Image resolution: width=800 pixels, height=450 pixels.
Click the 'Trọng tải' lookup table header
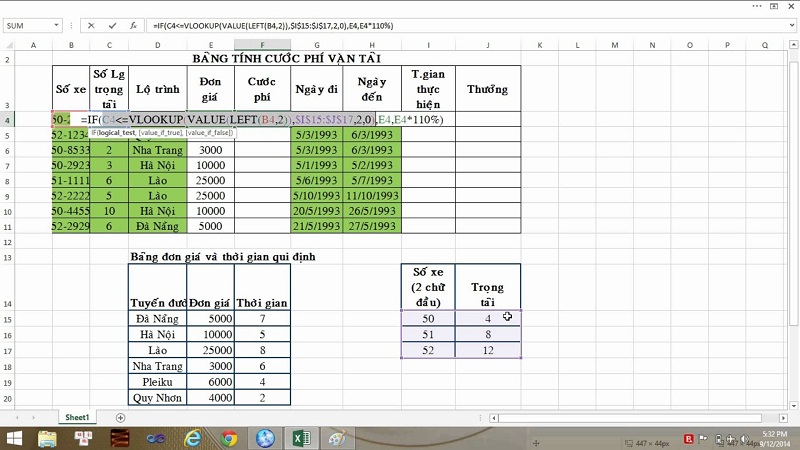(x=488, y=287)
